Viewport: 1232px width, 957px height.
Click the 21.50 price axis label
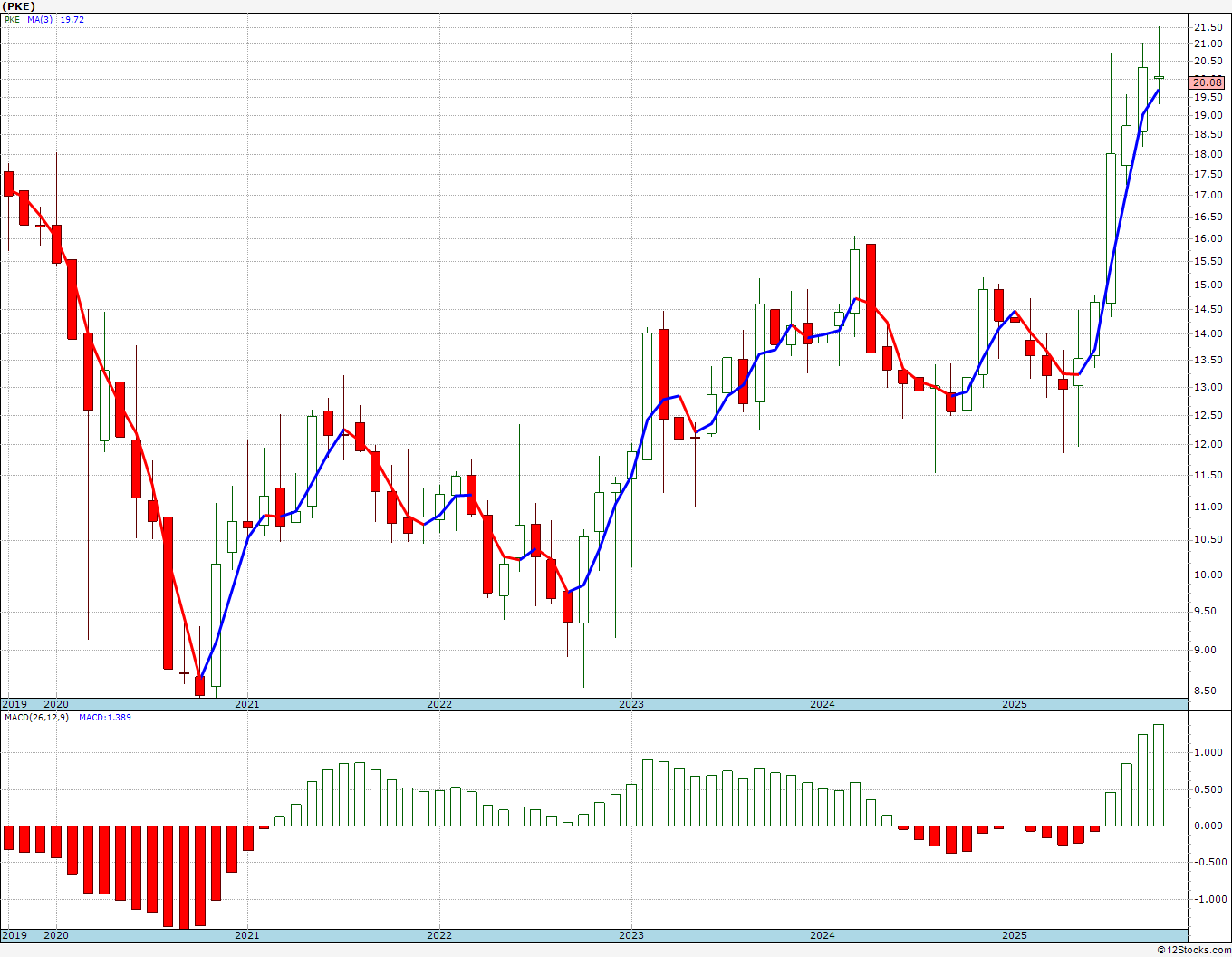pos(1208,28)
